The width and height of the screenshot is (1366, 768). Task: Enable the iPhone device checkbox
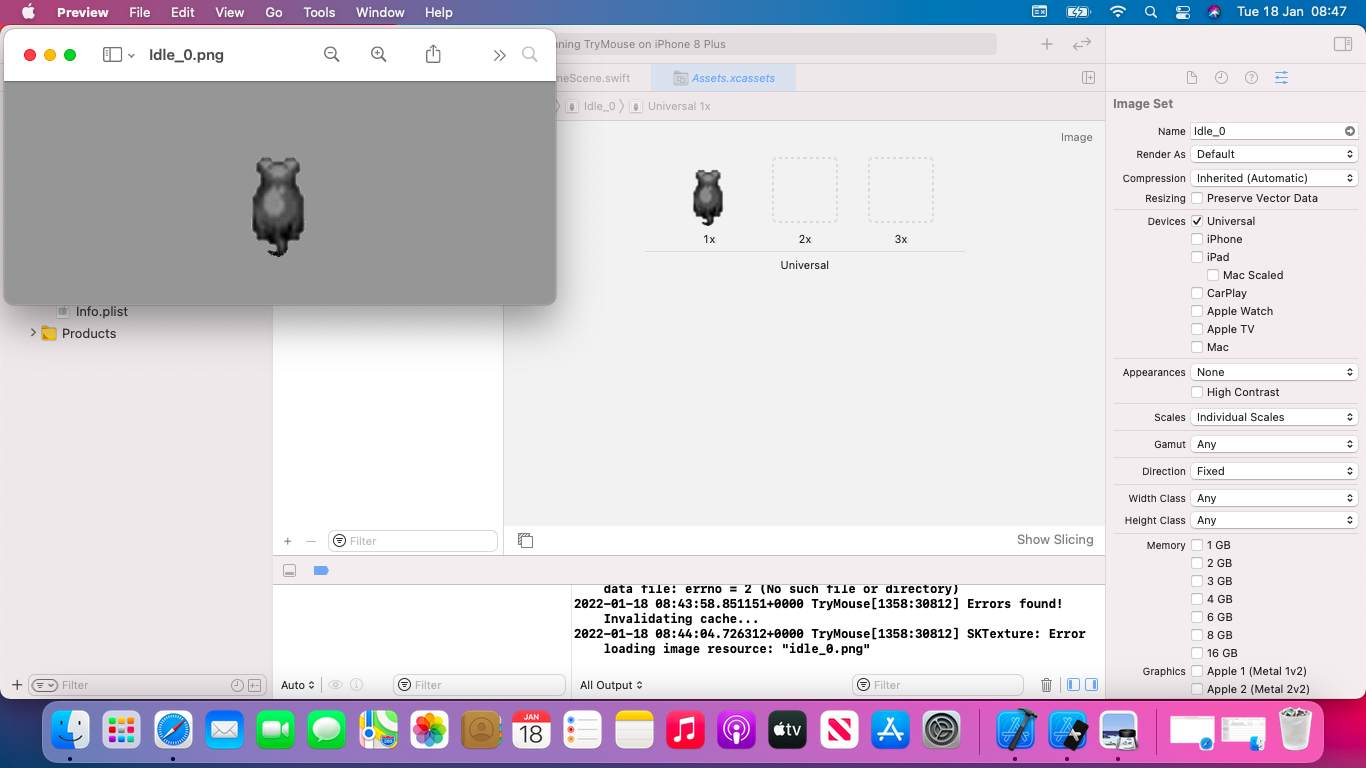pyautogui.click(x=1197, y=239)
